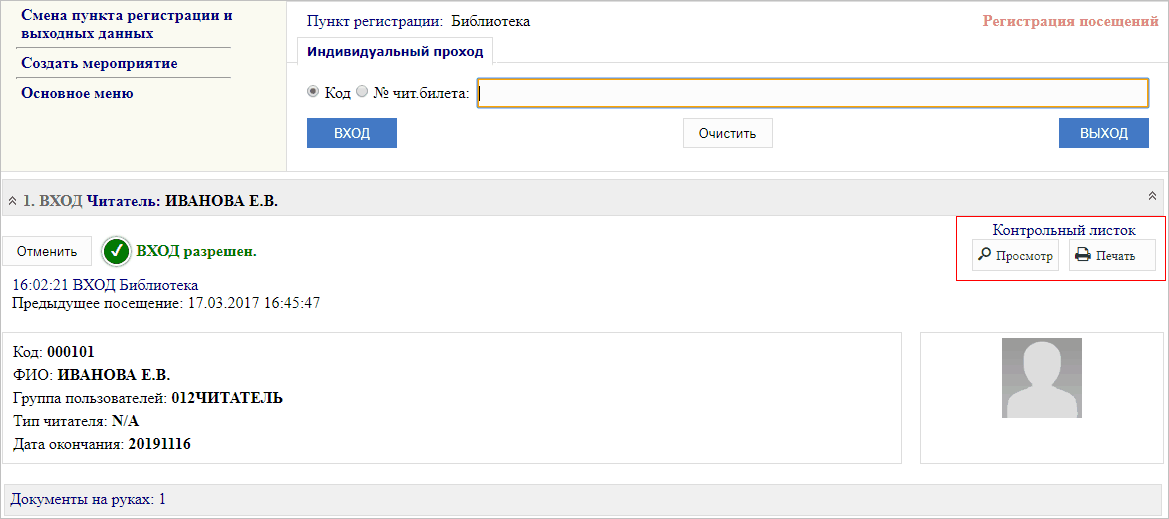Viewport: 1169px width, 519px height.
Task: Select the Код radio button
Action: click(x=314, y=92)
